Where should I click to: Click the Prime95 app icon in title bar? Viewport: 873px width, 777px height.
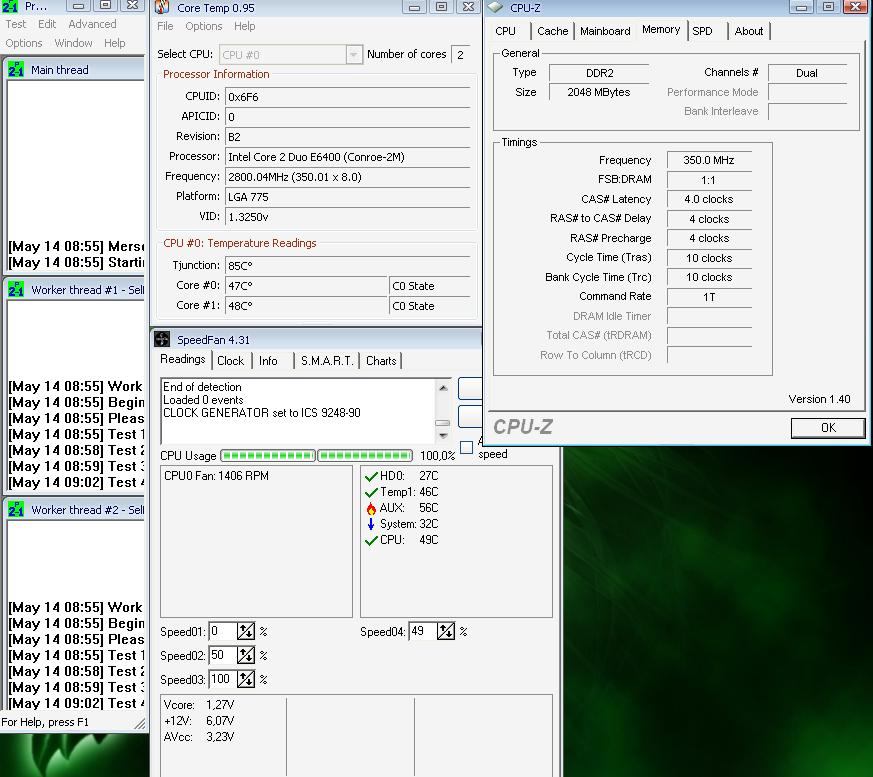pos(10,7)
